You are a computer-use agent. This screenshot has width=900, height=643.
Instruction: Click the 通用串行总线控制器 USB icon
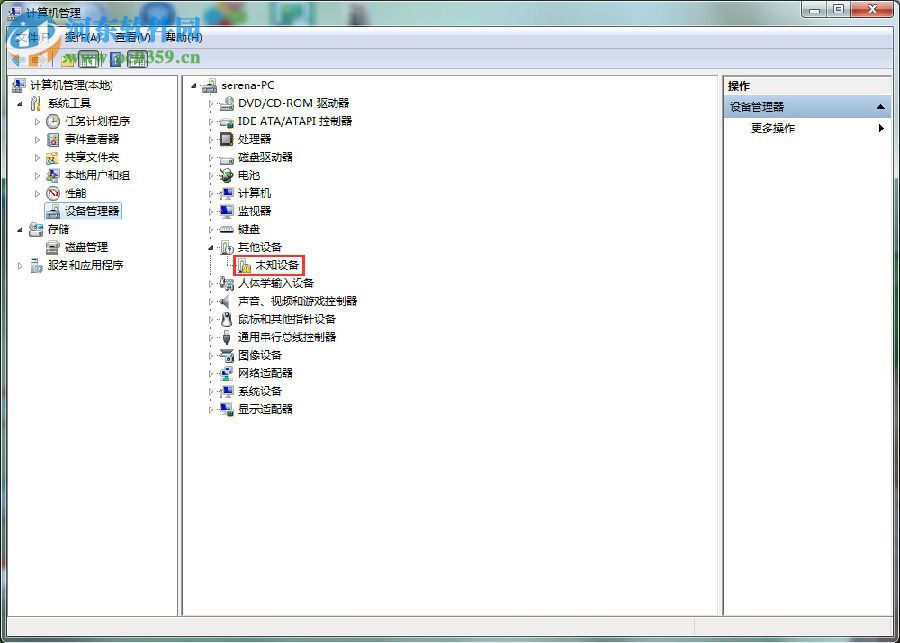(227, 337)
